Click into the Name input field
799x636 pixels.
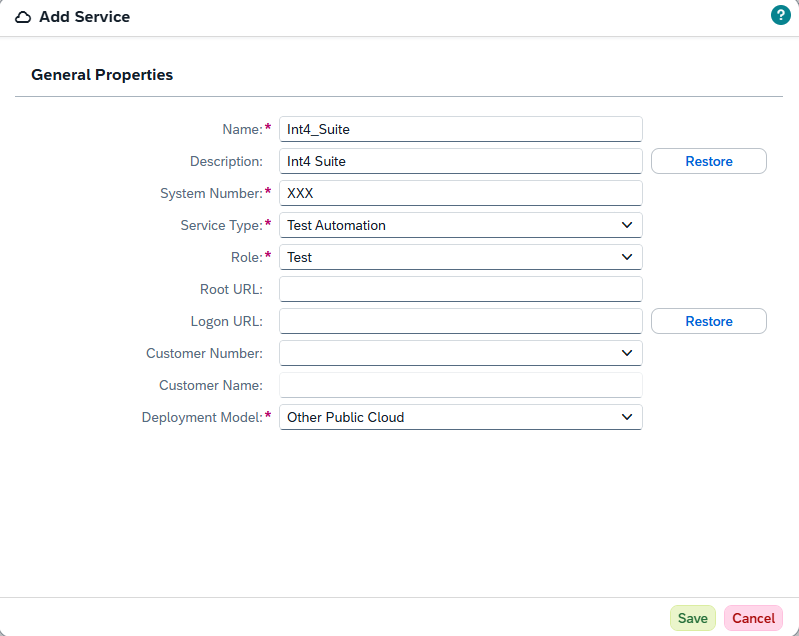tap(461, 129)
